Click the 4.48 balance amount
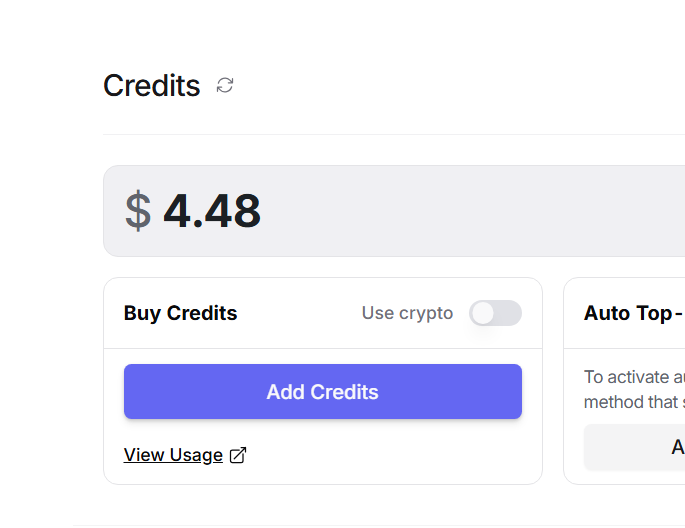The width and height of the screenshot is (685, 528). point(212,211)
